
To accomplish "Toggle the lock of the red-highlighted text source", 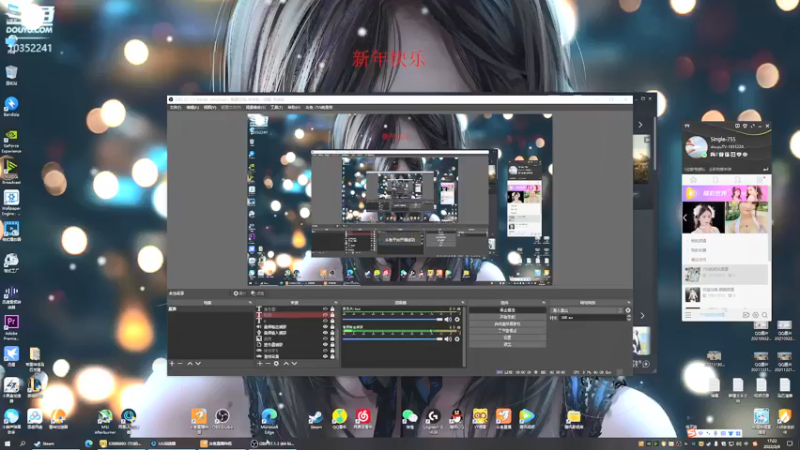I will 332,315.
